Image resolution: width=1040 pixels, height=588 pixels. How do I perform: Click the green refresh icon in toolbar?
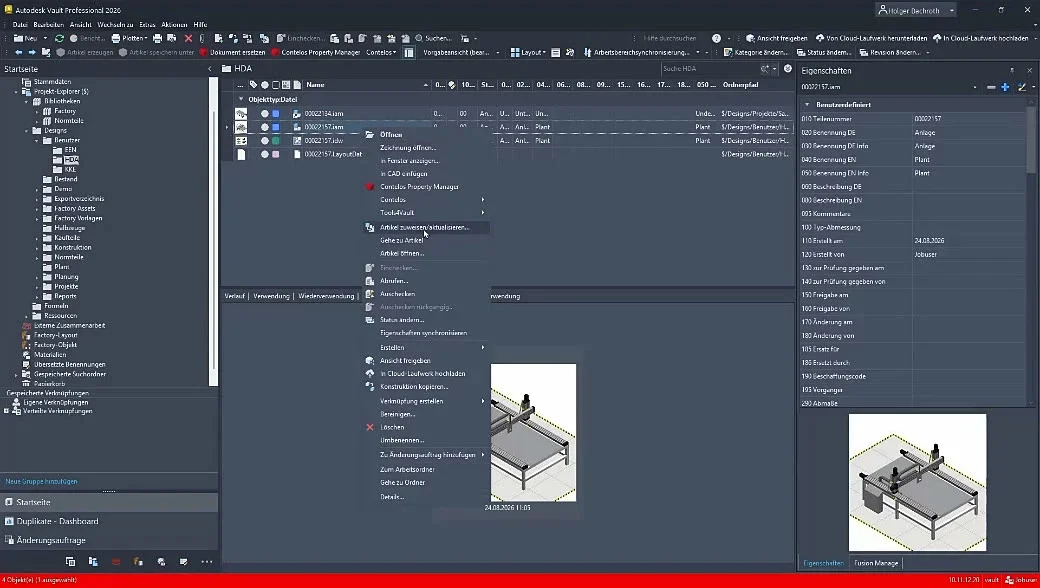click(60, 38)
